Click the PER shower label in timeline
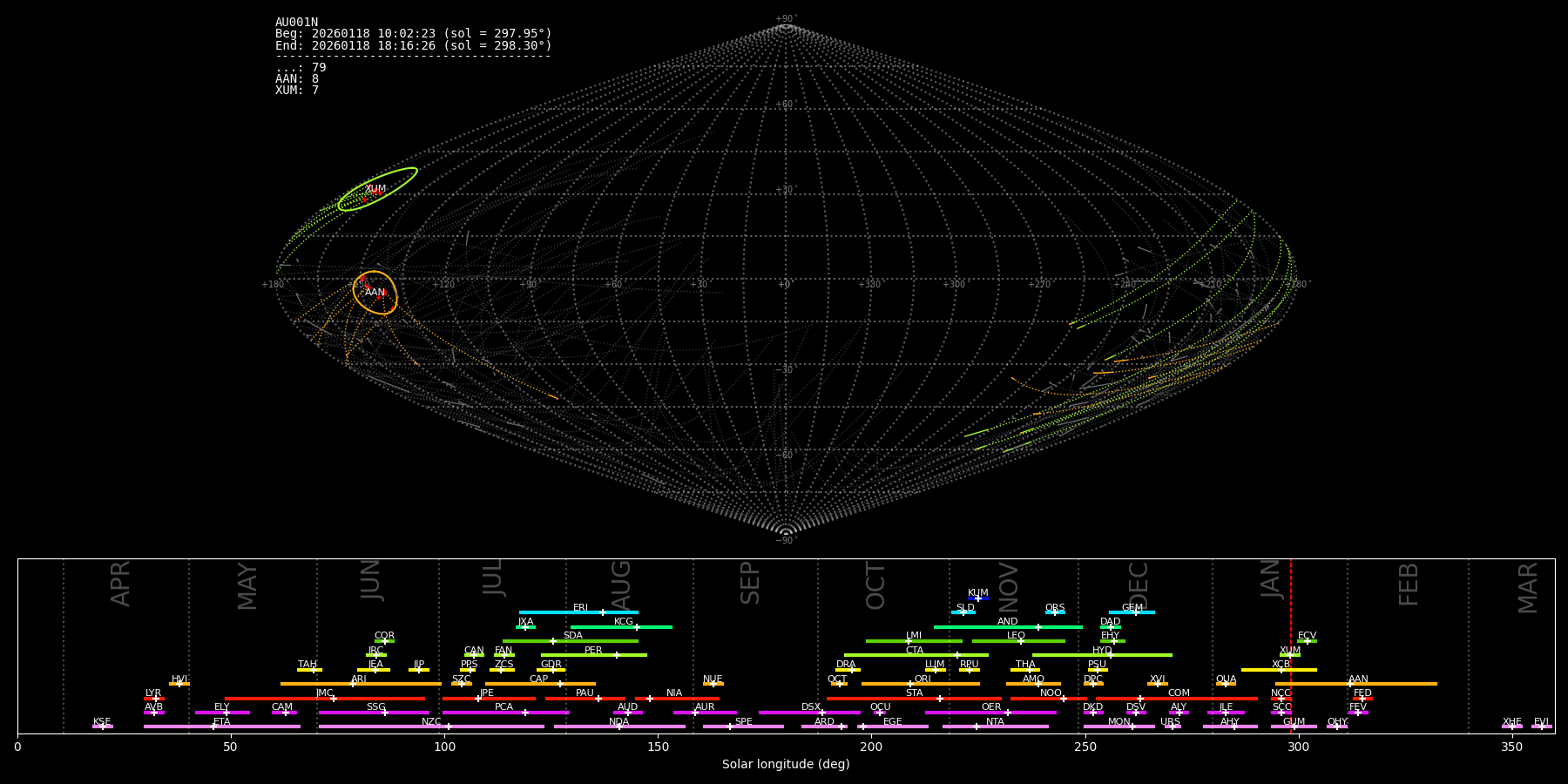 [x=593, y=651]
